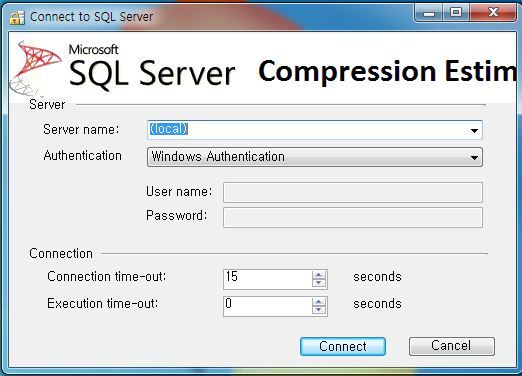Screen dimensions: 522x376
Task: Increase Connection time-out with up arrow
Action: point(319,275)
